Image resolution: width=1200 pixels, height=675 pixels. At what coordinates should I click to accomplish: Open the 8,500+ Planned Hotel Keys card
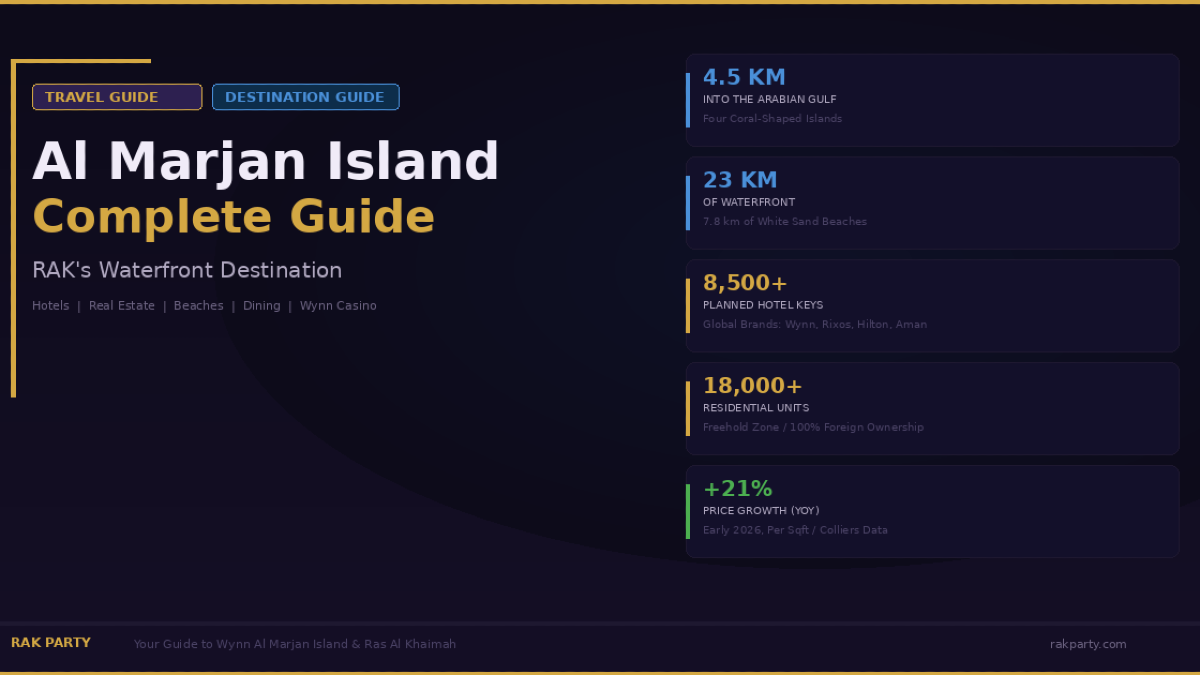(x=932, y=305)
